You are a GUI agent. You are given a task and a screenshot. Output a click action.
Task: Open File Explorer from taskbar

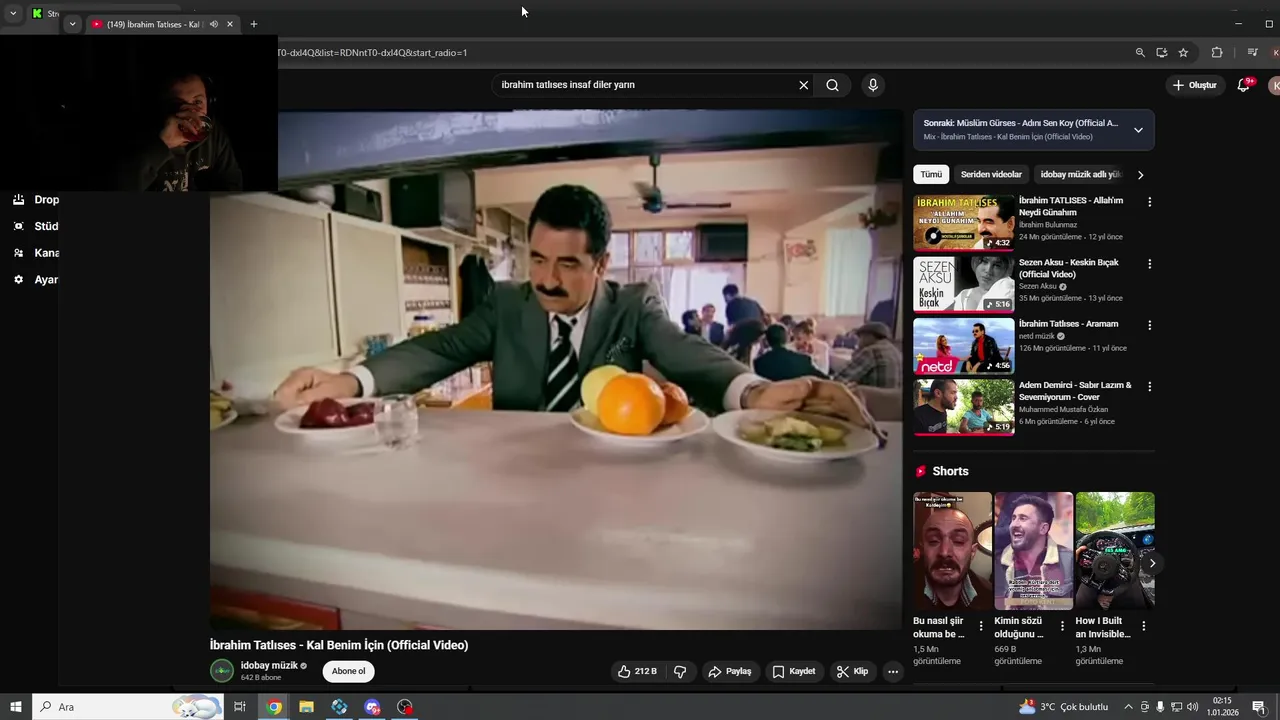(x=306, y=707)
